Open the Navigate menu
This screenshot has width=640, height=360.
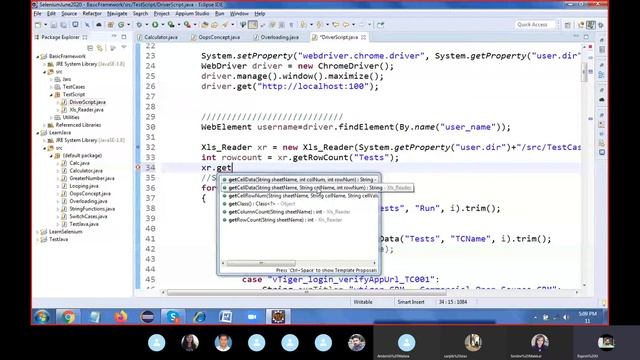coord(117,13)
